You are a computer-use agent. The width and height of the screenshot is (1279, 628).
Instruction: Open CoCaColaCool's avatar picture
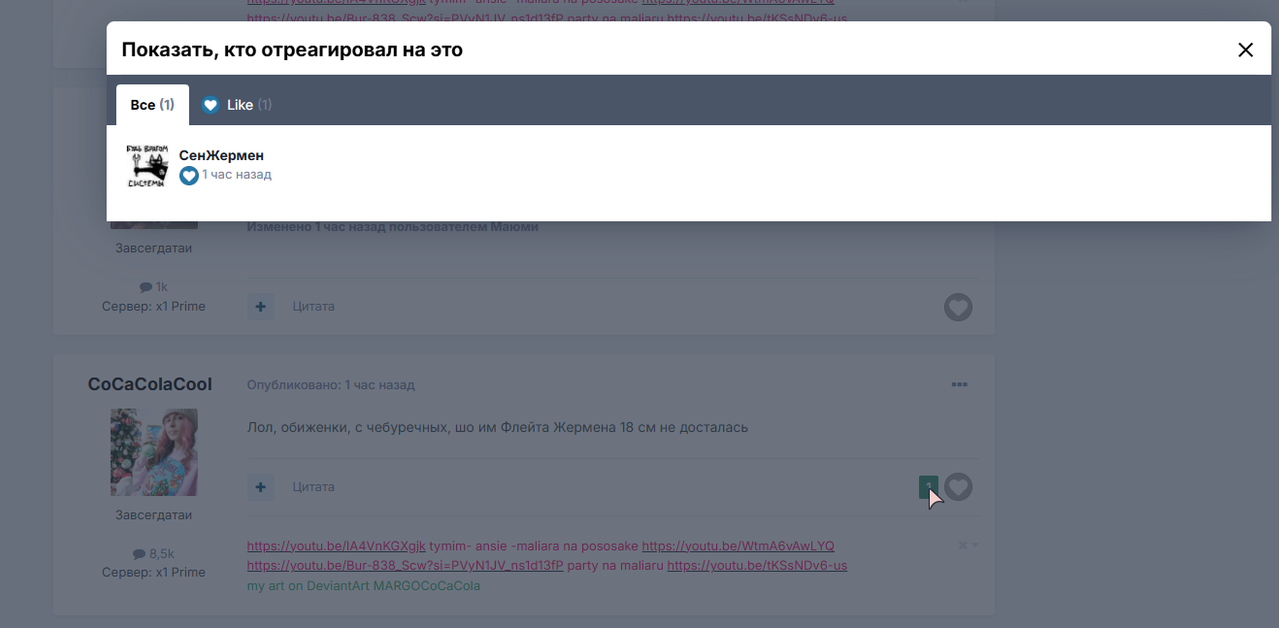pyautogui.click(x=153, y=452)
